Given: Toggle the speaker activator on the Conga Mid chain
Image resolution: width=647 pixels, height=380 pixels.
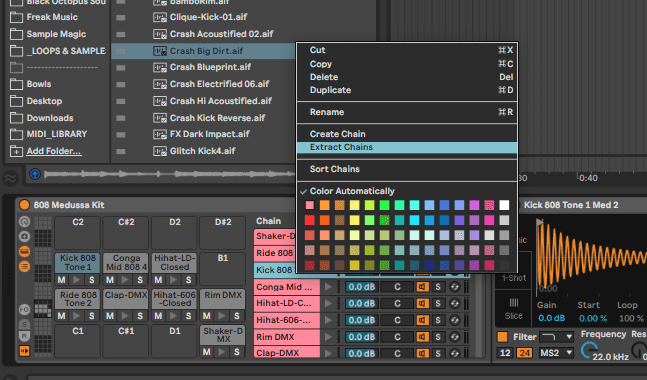Looking at the screenshot, I should (422, 287).
